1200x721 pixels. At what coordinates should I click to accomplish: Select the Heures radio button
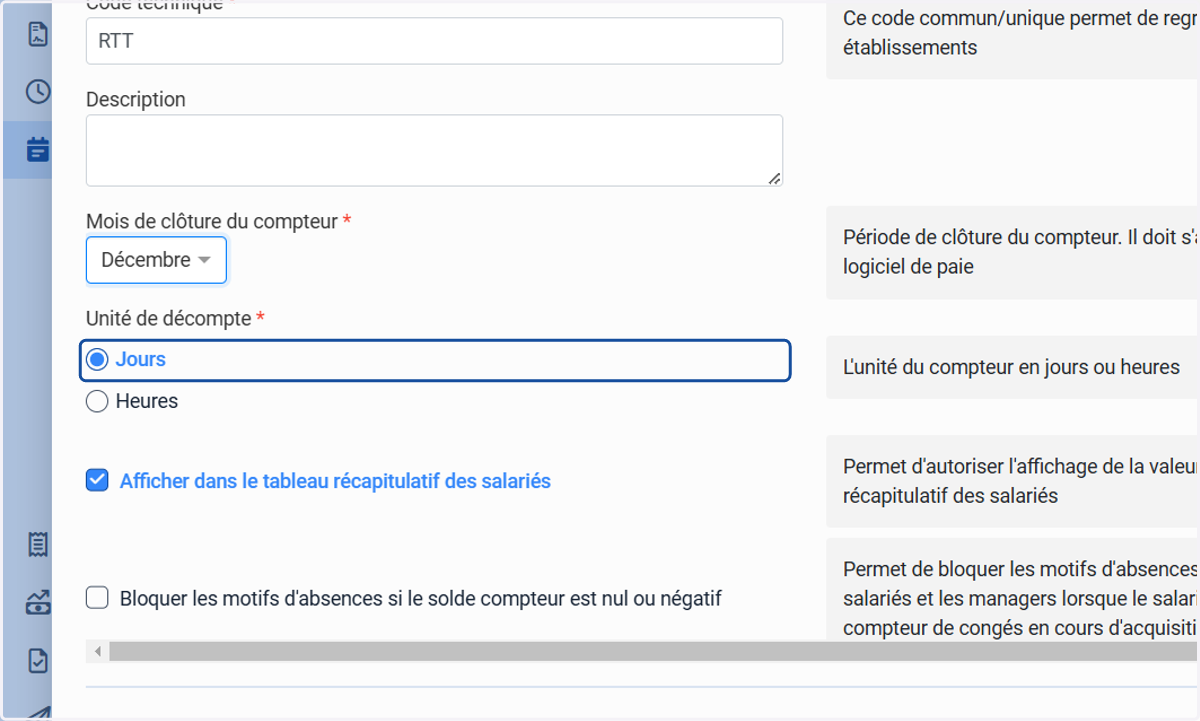pos(97,402)
